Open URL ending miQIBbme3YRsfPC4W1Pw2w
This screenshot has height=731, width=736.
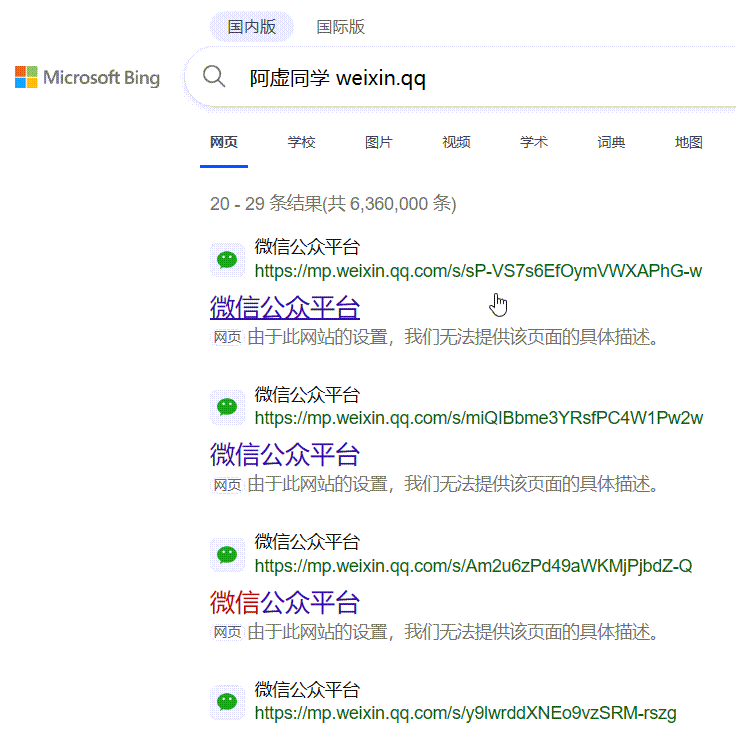(x=479, y=418)
